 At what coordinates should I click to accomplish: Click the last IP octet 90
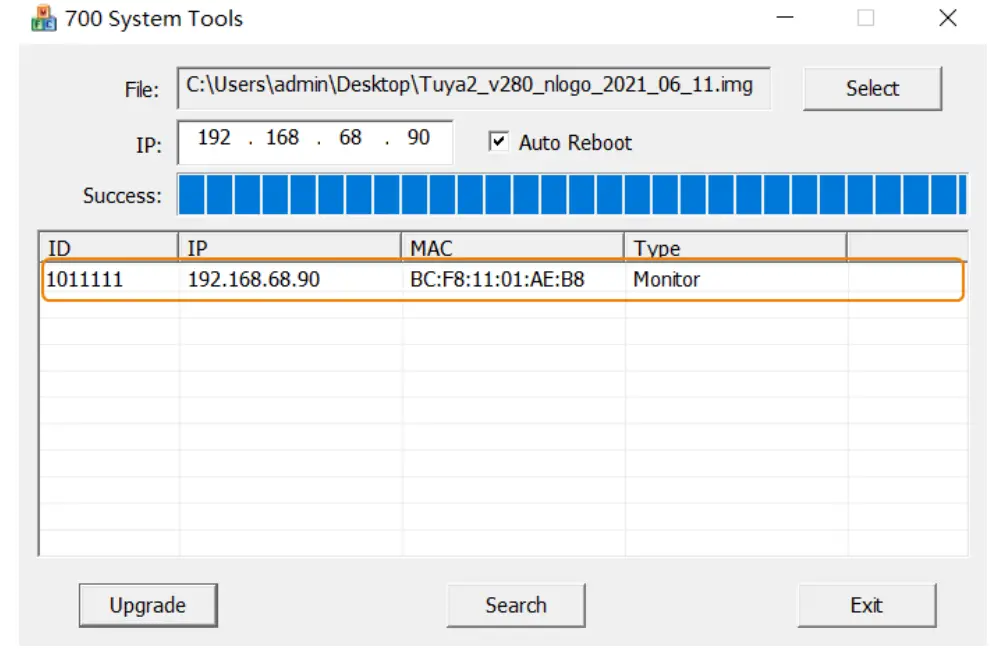[x=418, y=138]
